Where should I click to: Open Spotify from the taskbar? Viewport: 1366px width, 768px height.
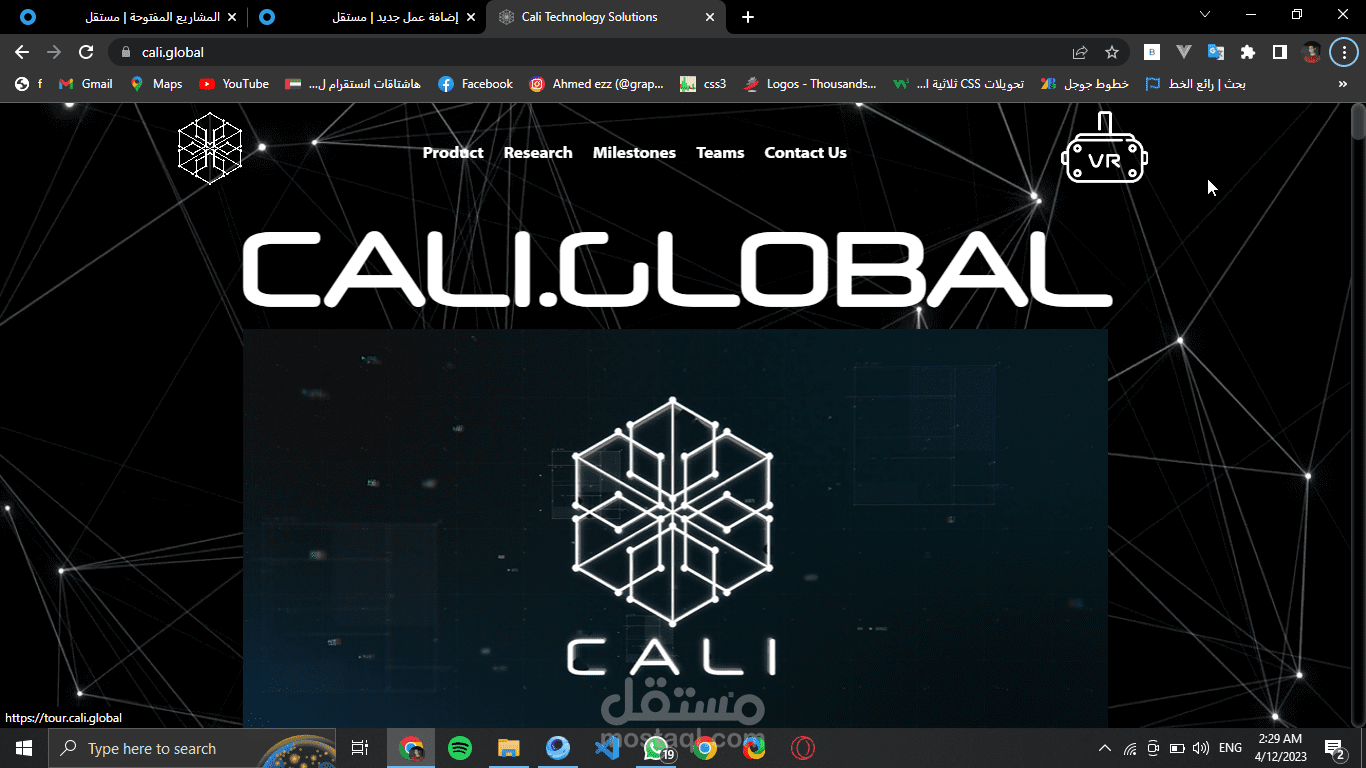pos(460,748)
